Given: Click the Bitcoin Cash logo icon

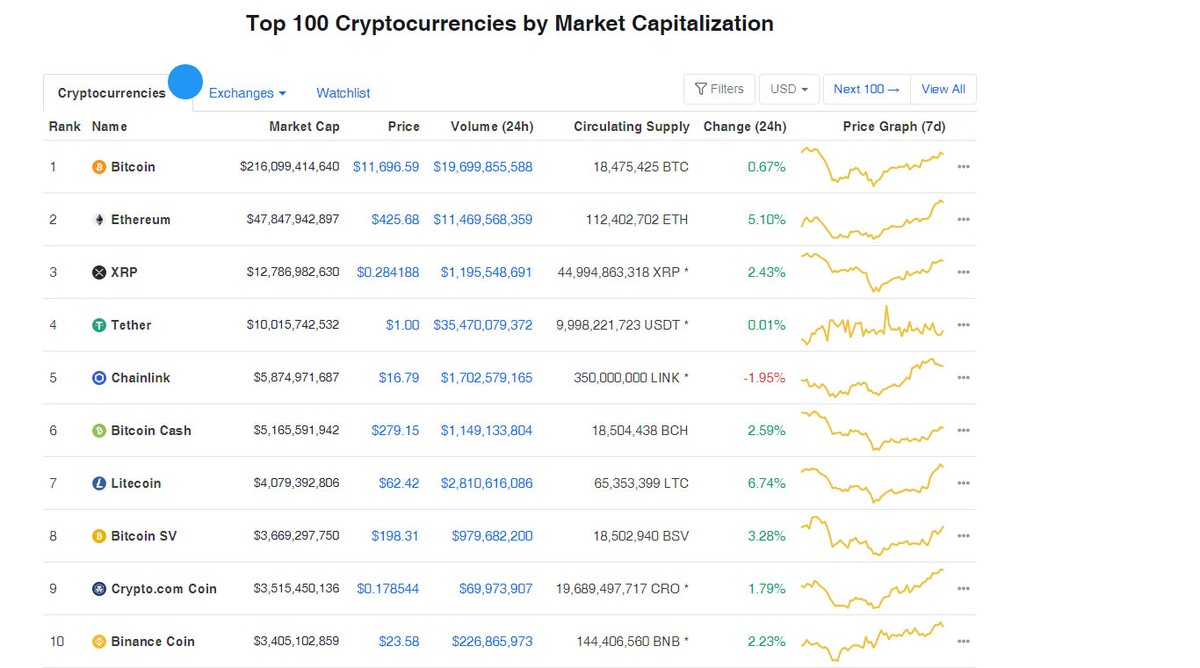Looking at the screenshot, I should click(98, 430).
